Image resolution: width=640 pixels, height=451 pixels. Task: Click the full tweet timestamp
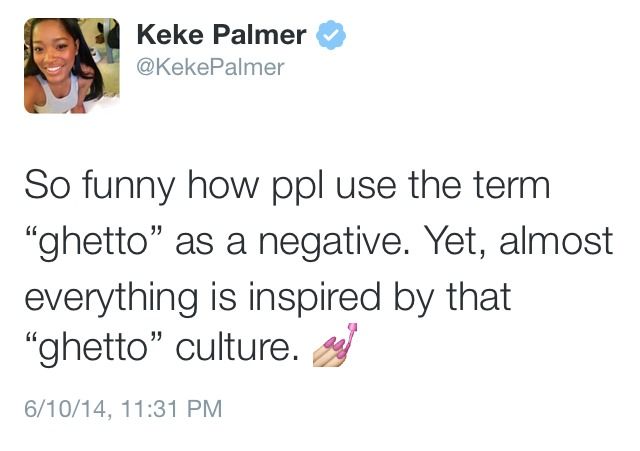pyautogui.click(x=122, y=408)
